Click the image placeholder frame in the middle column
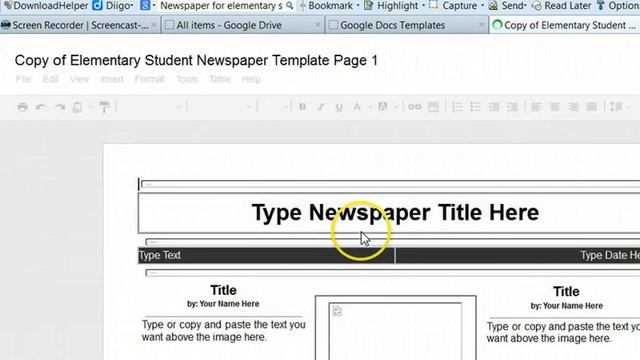This screenshot has width=640, height=360. [x=395, y=328]
